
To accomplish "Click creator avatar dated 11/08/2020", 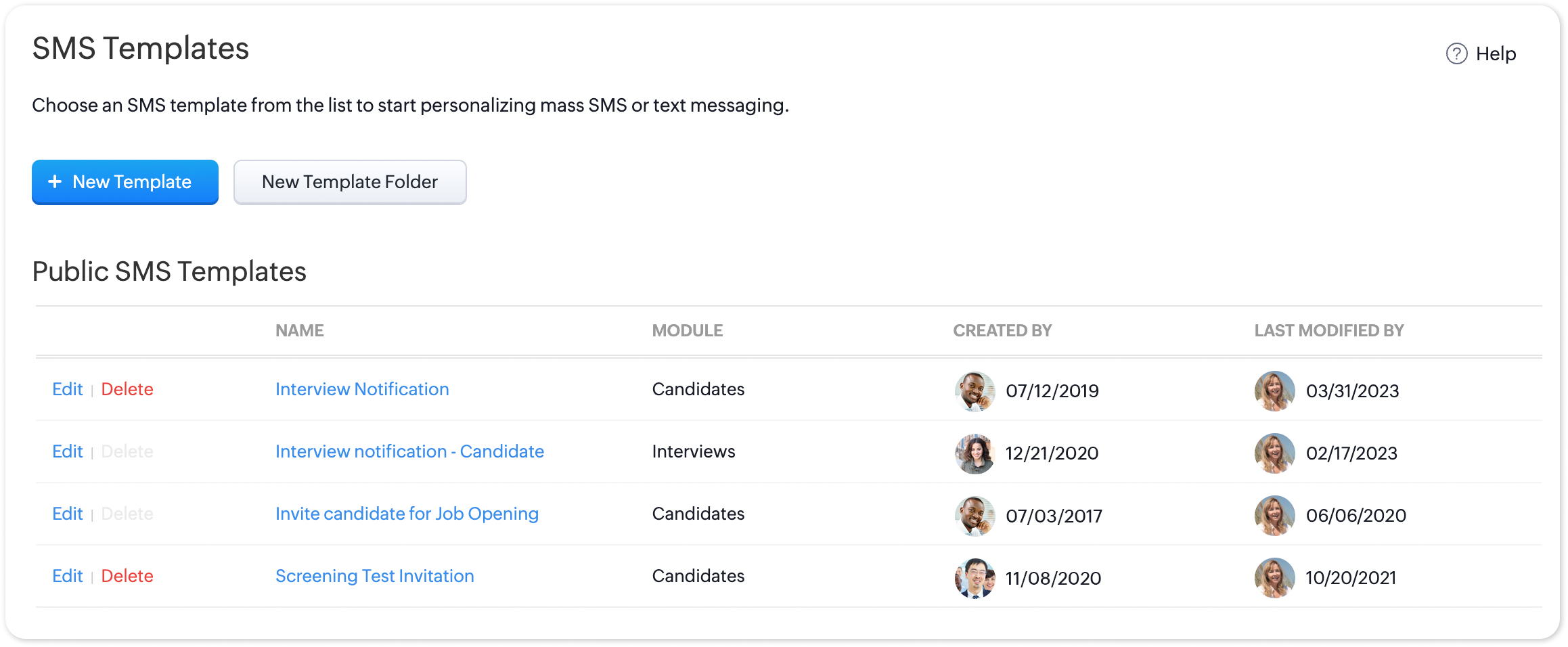I will click(x=975, y=577).
